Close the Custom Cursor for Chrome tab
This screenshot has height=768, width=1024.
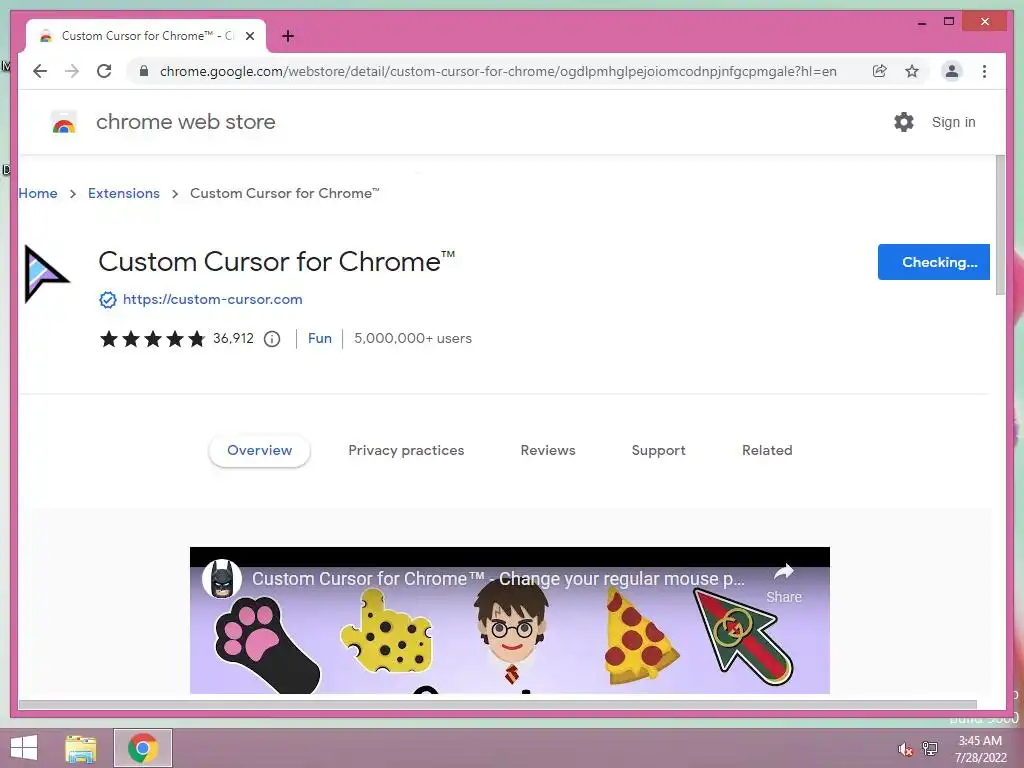pos(249,36)
